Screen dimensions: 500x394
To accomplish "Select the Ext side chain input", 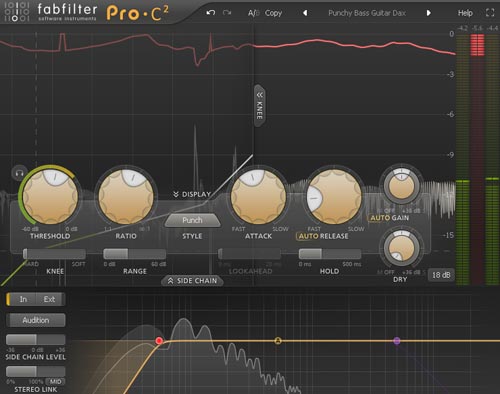I will coord(50,299).
